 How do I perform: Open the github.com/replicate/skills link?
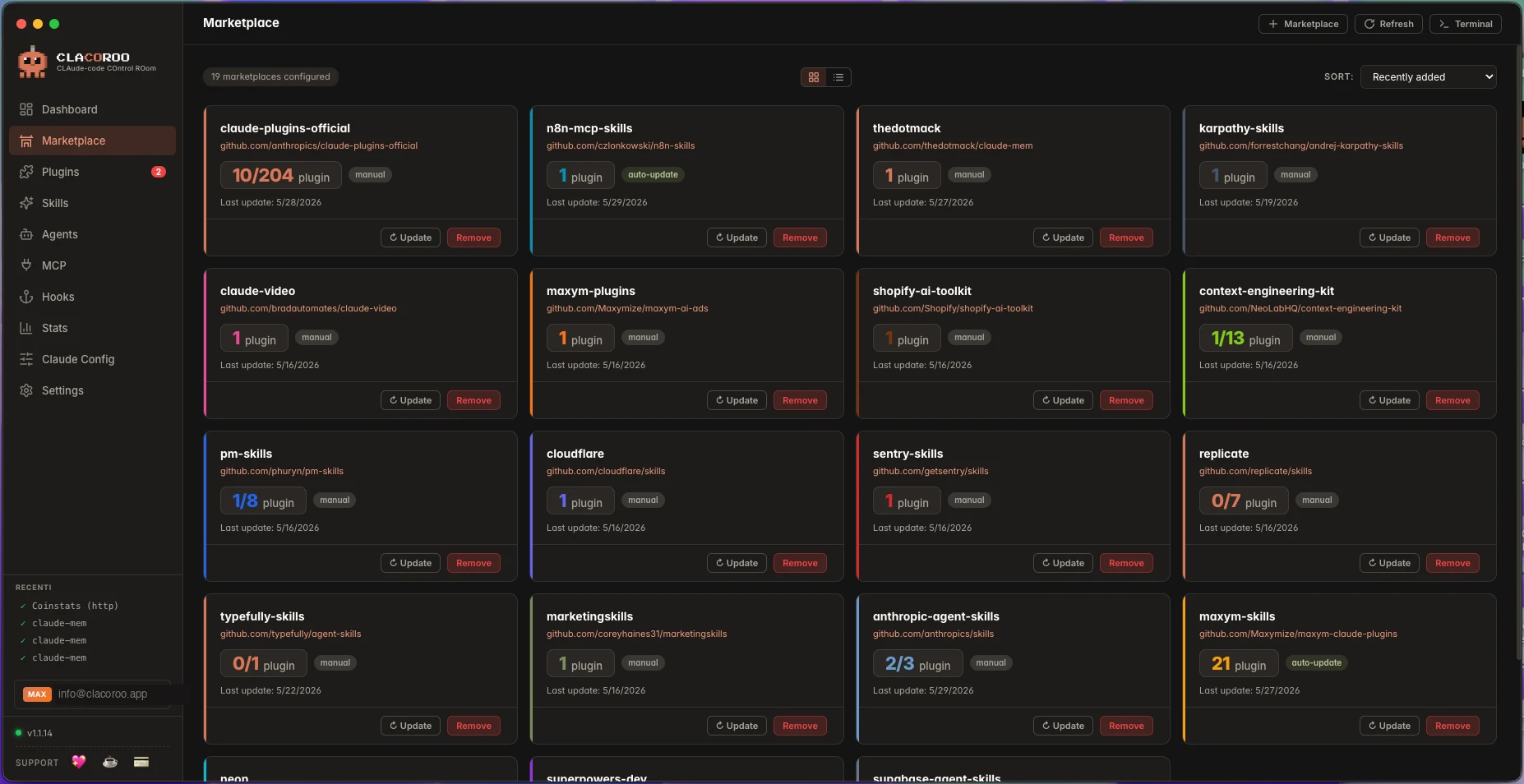[x=1255, y=471]
